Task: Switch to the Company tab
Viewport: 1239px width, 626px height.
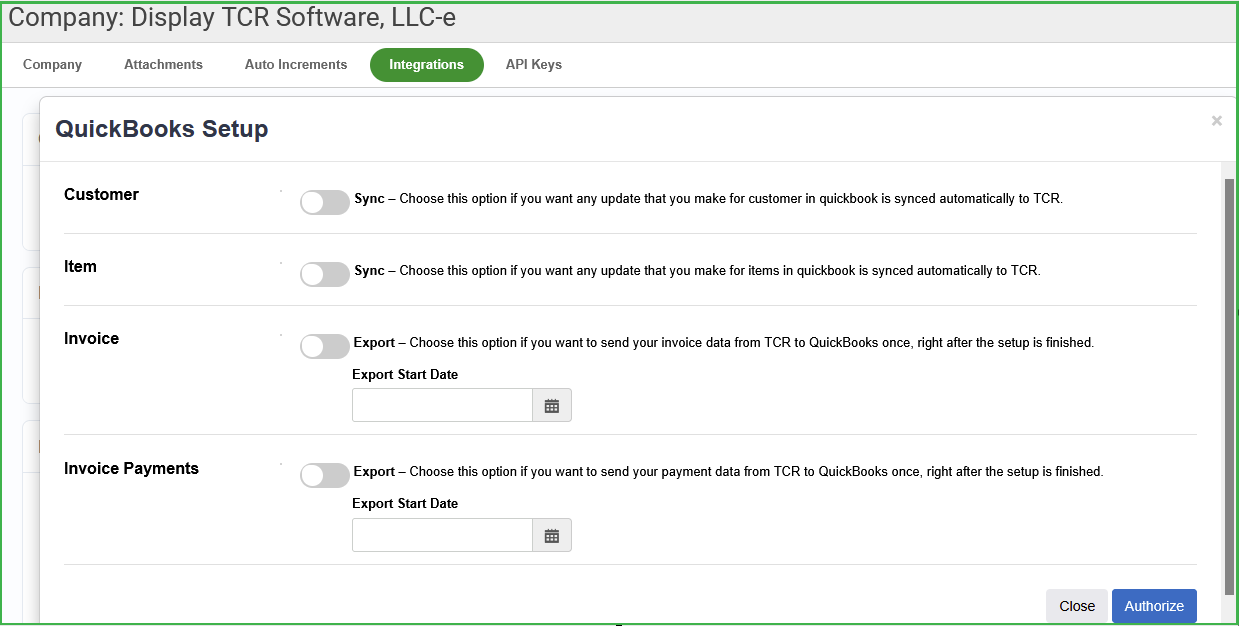Action: pyautogui.click(x=52, y=64)
